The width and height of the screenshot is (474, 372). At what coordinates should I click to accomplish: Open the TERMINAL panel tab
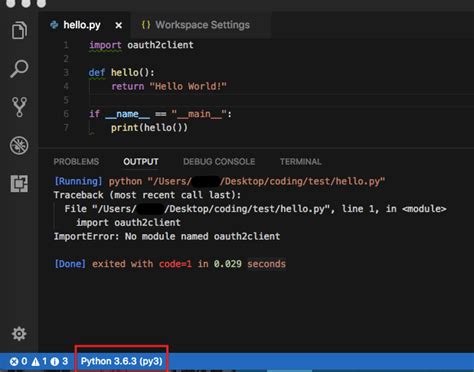click(x=301, y=162)
